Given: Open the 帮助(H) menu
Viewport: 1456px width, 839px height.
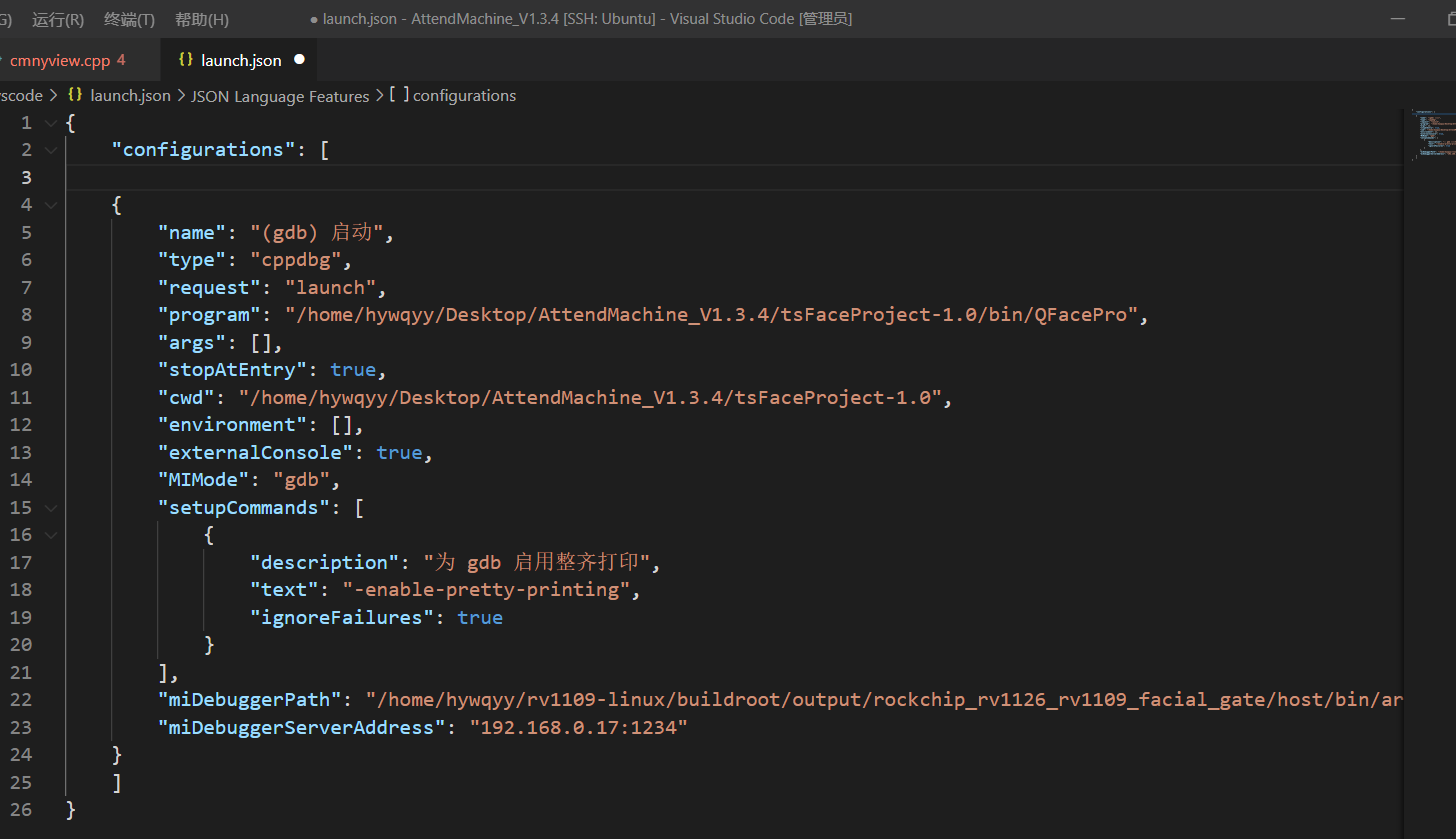Looking at the screenshot, I should coord(201,19).
